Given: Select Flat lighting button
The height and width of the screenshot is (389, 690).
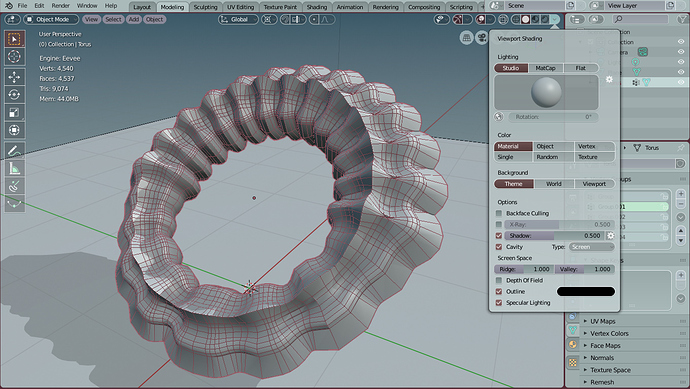Looking at the screenshot, I should click(x=580, y=68).
